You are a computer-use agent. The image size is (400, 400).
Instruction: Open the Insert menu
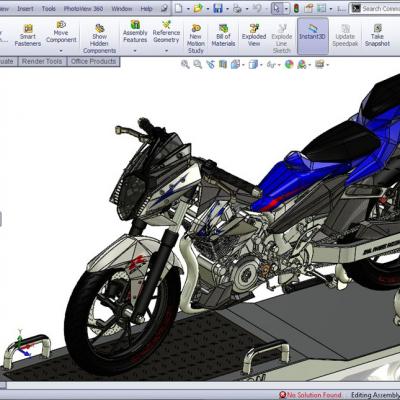pos(25,9)
